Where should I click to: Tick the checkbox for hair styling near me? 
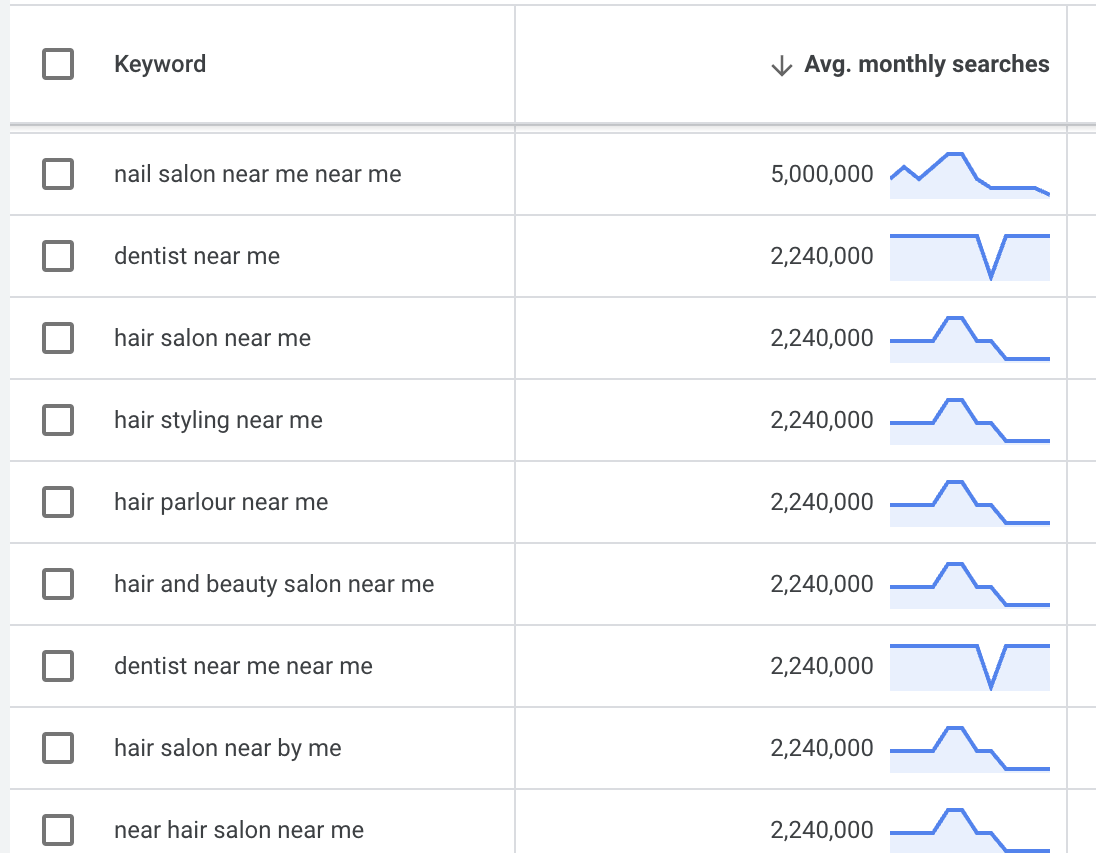pos(58,421)
